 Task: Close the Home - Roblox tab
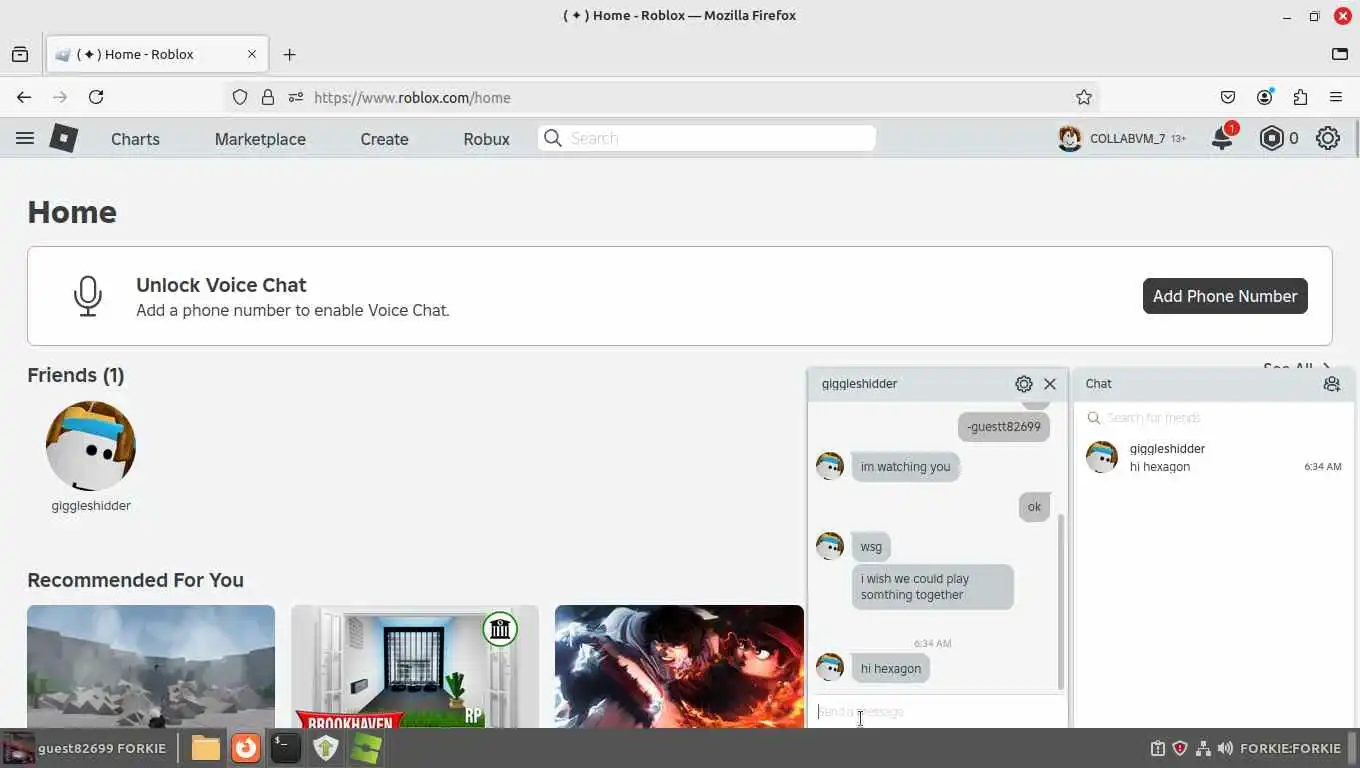(x=252, y=54)
